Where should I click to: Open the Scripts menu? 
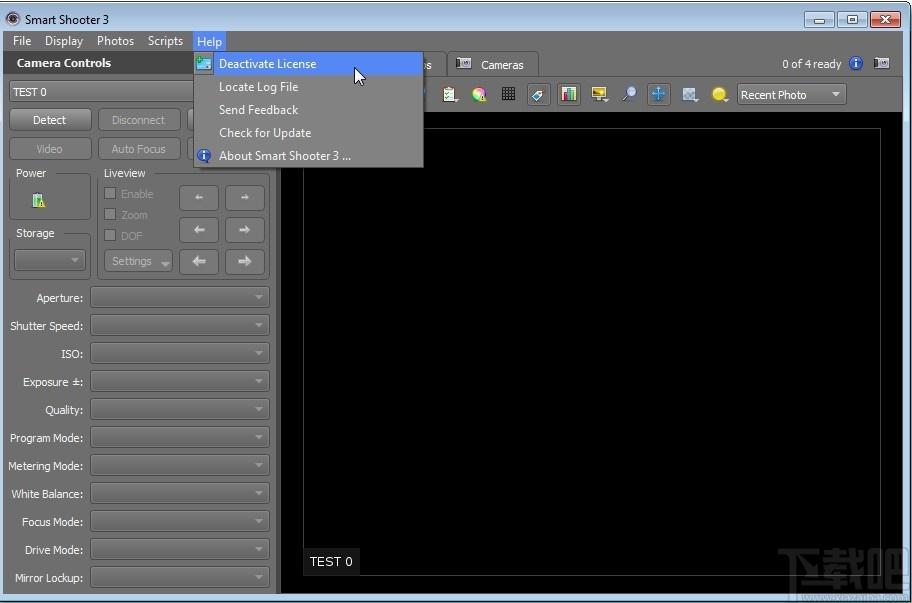click(x=165, y=41)
